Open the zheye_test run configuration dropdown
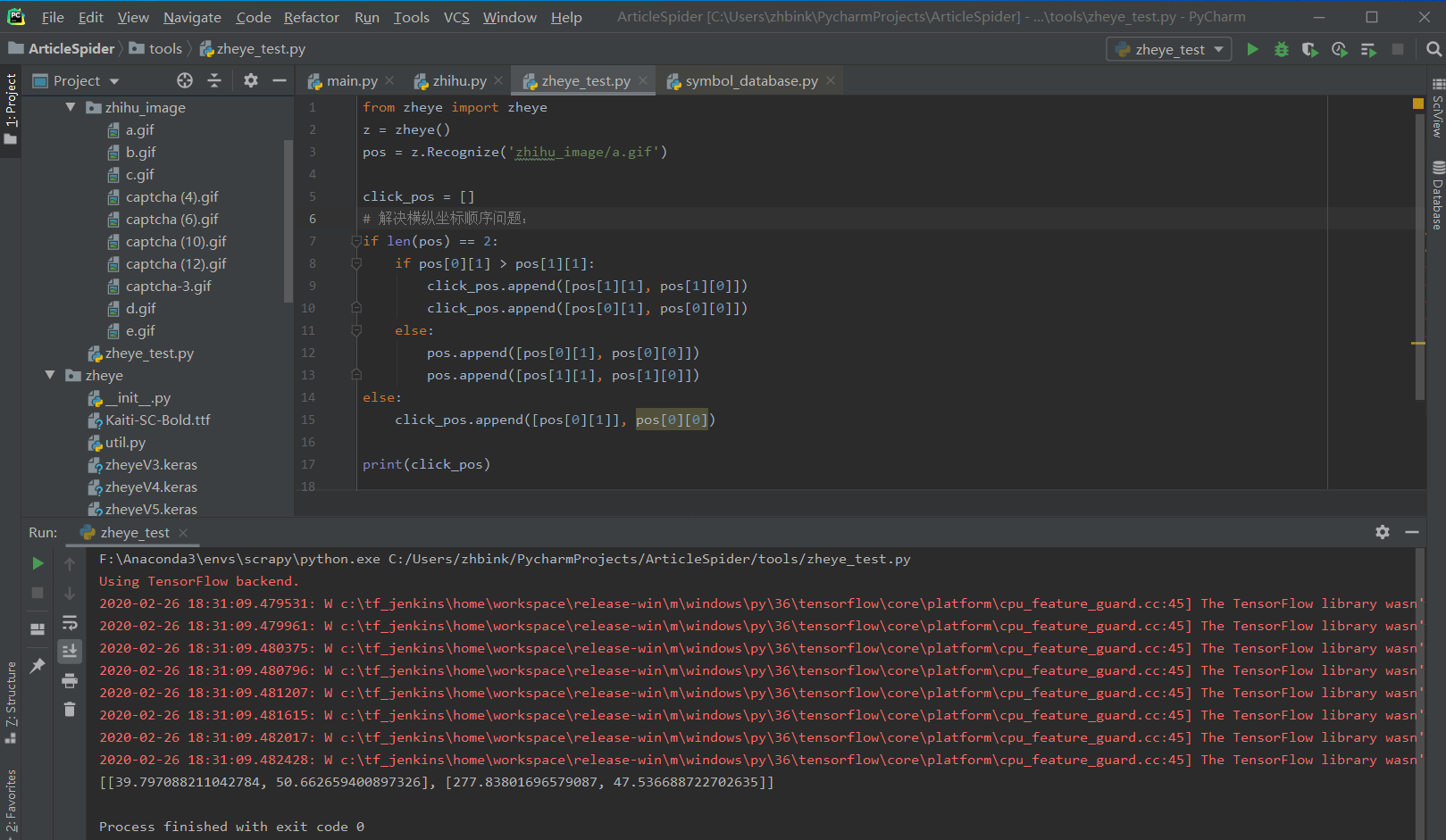1446x840 pixels. click(1169, 49)
